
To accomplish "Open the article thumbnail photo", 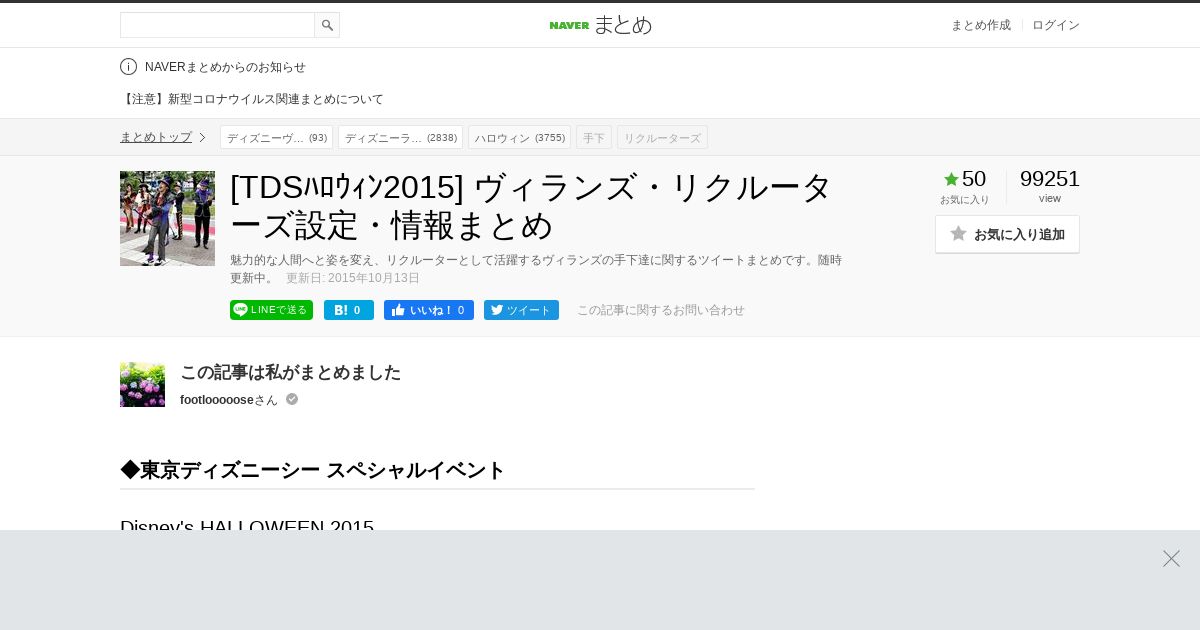I will [x=167, y=218].
